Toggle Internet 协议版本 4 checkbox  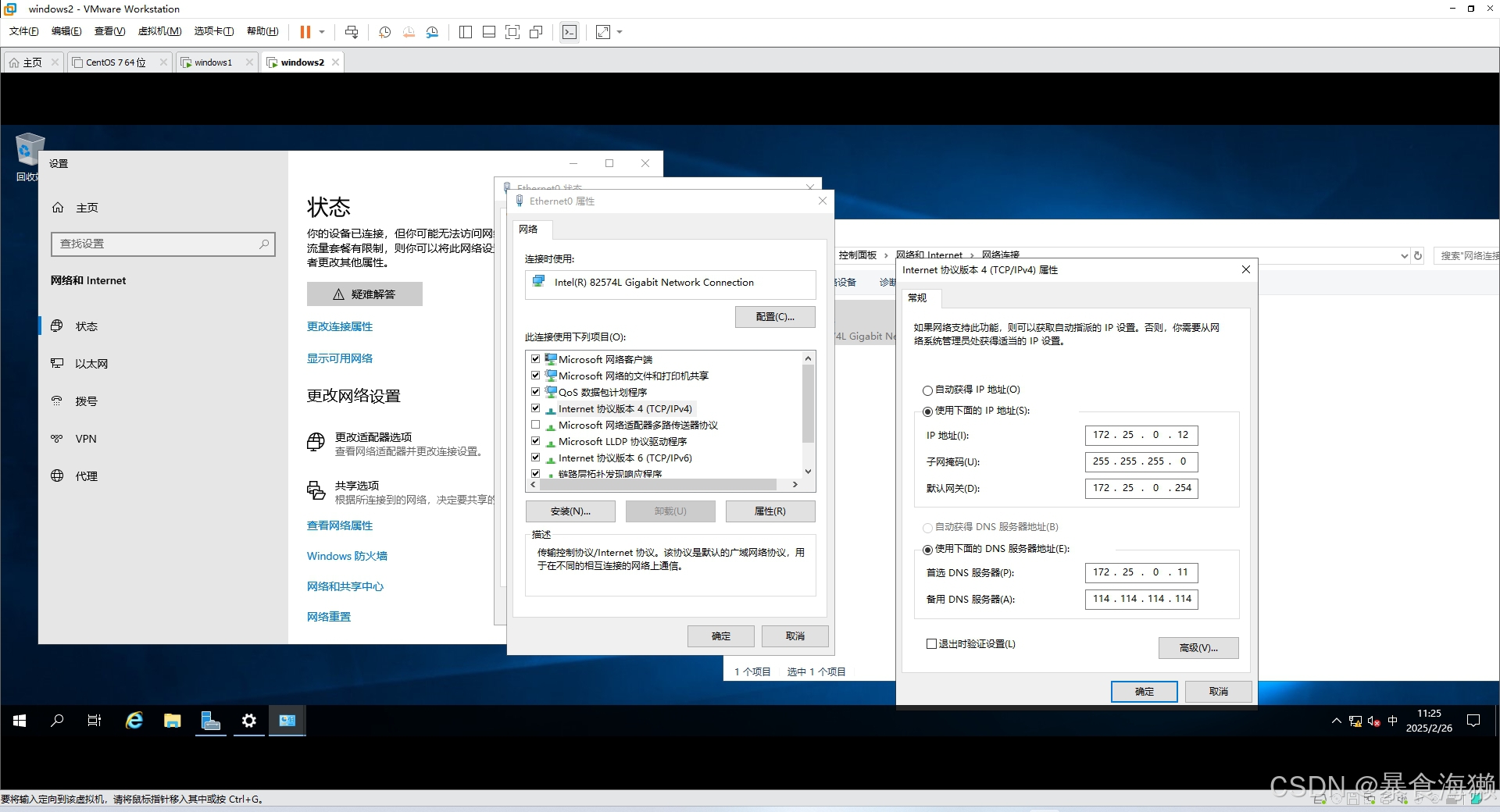click(535, 408)
